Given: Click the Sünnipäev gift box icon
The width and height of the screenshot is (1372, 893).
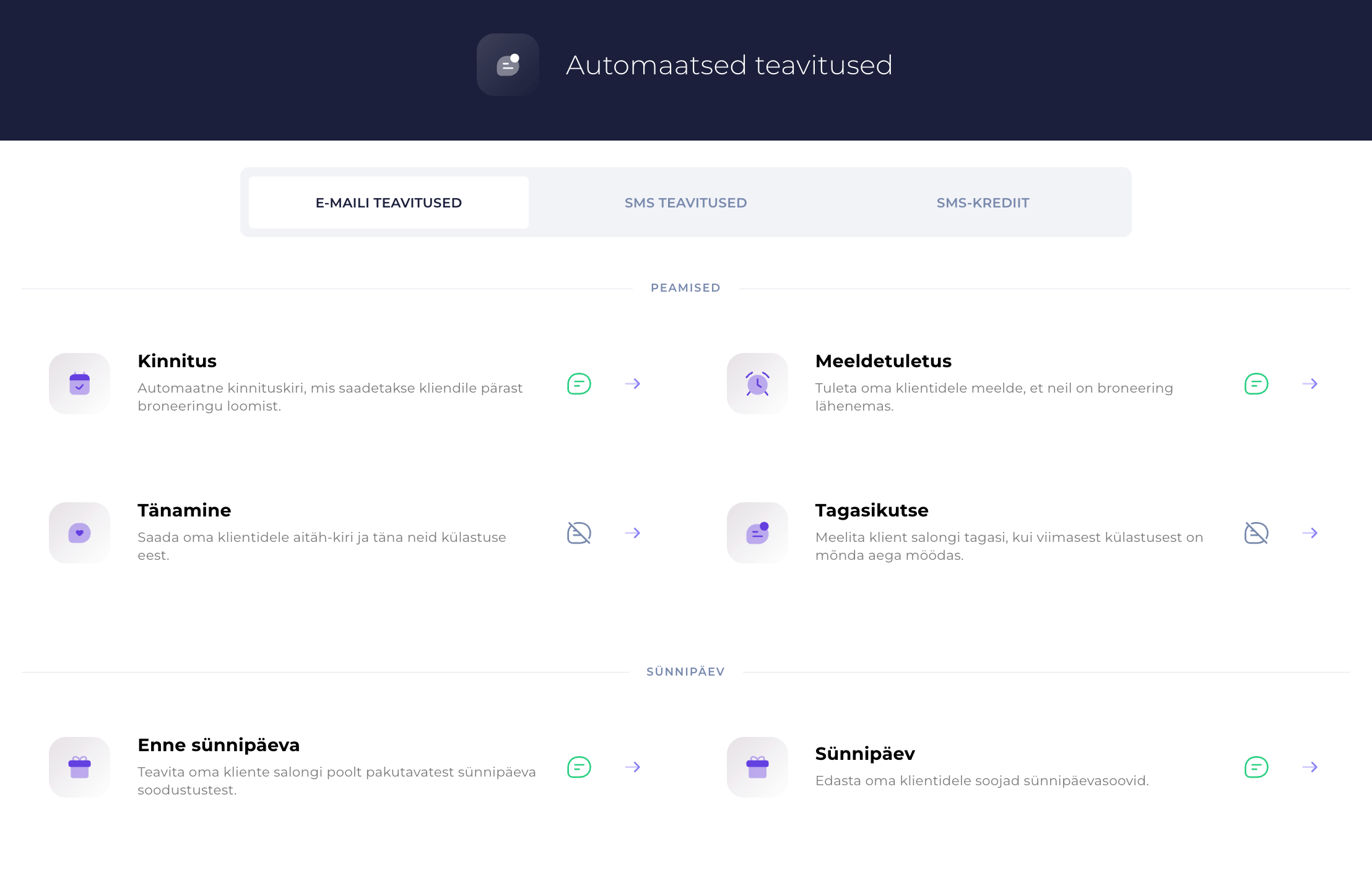Looking at the screenshot, I should 757,767.
